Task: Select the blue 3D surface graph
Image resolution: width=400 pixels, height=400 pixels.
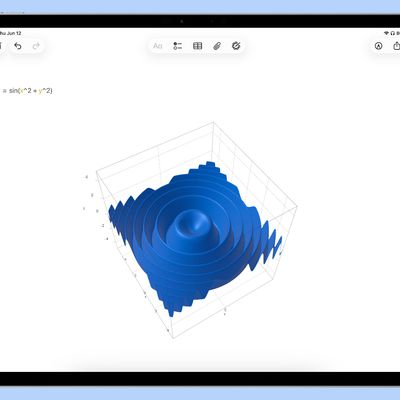Action: pos(196,238)
